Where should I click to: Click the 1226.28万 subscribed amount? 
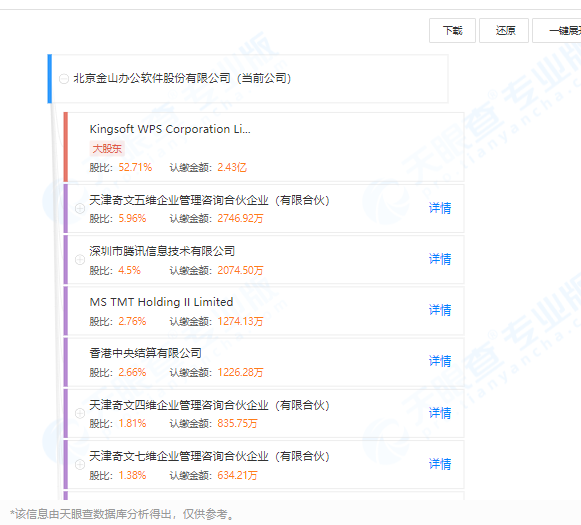click(240, 372)
